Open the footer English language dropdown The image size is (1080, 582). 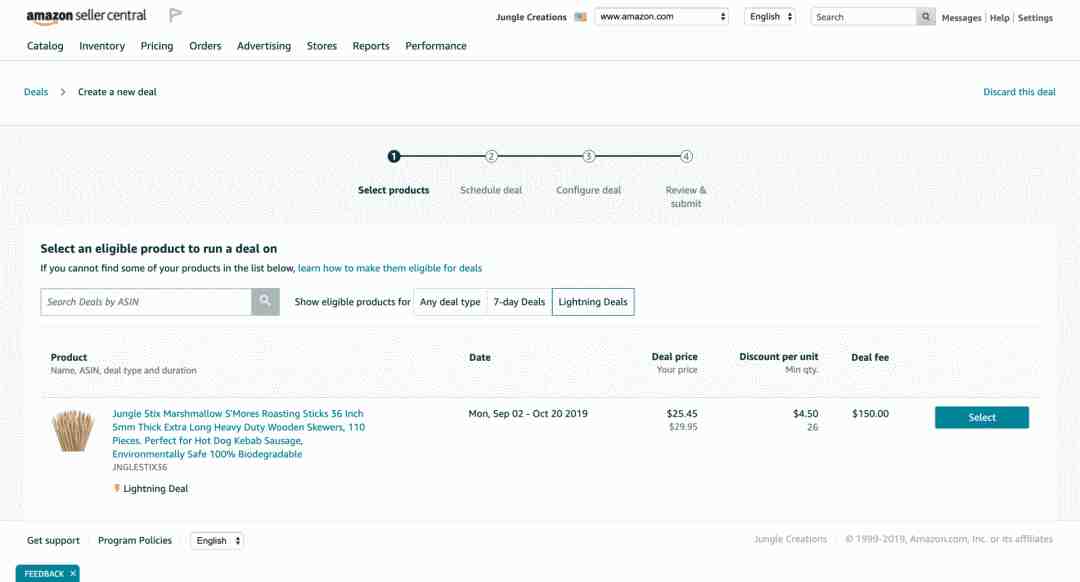217,541
